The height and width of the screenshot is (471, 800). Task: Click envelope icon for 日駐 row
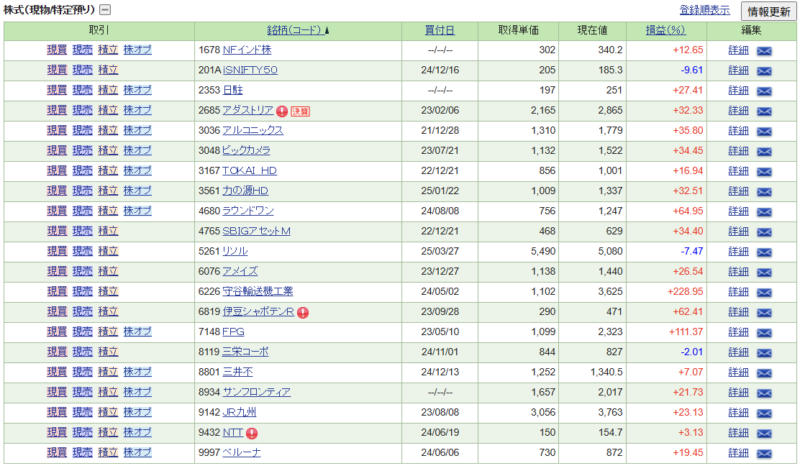764,91
